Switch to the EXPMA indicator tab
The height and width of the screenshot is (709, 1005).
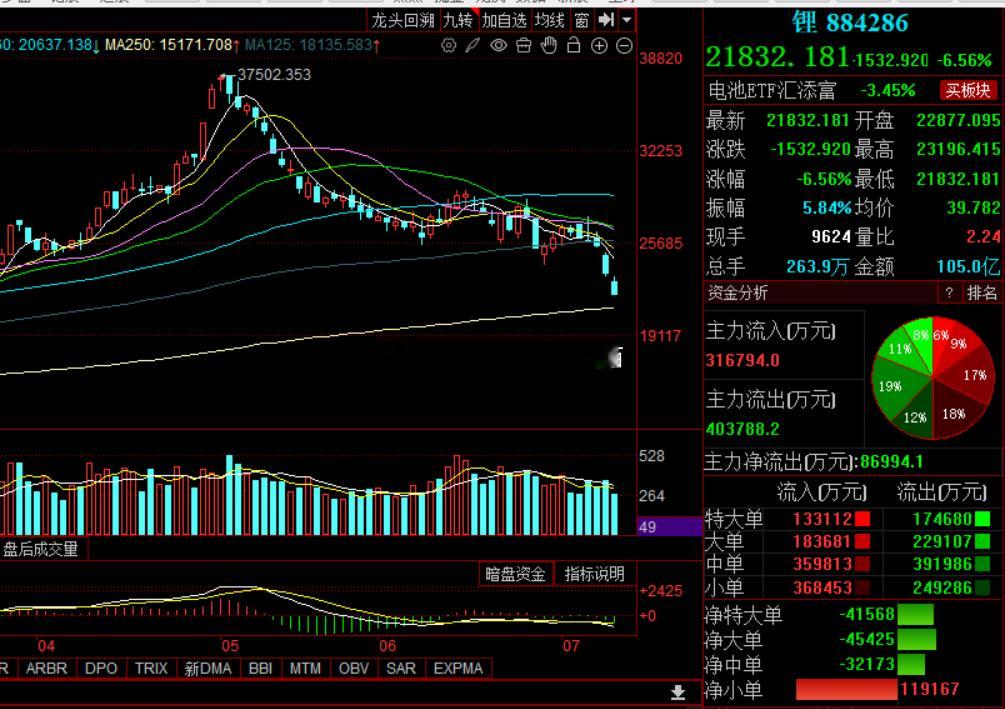coord(458,668)
